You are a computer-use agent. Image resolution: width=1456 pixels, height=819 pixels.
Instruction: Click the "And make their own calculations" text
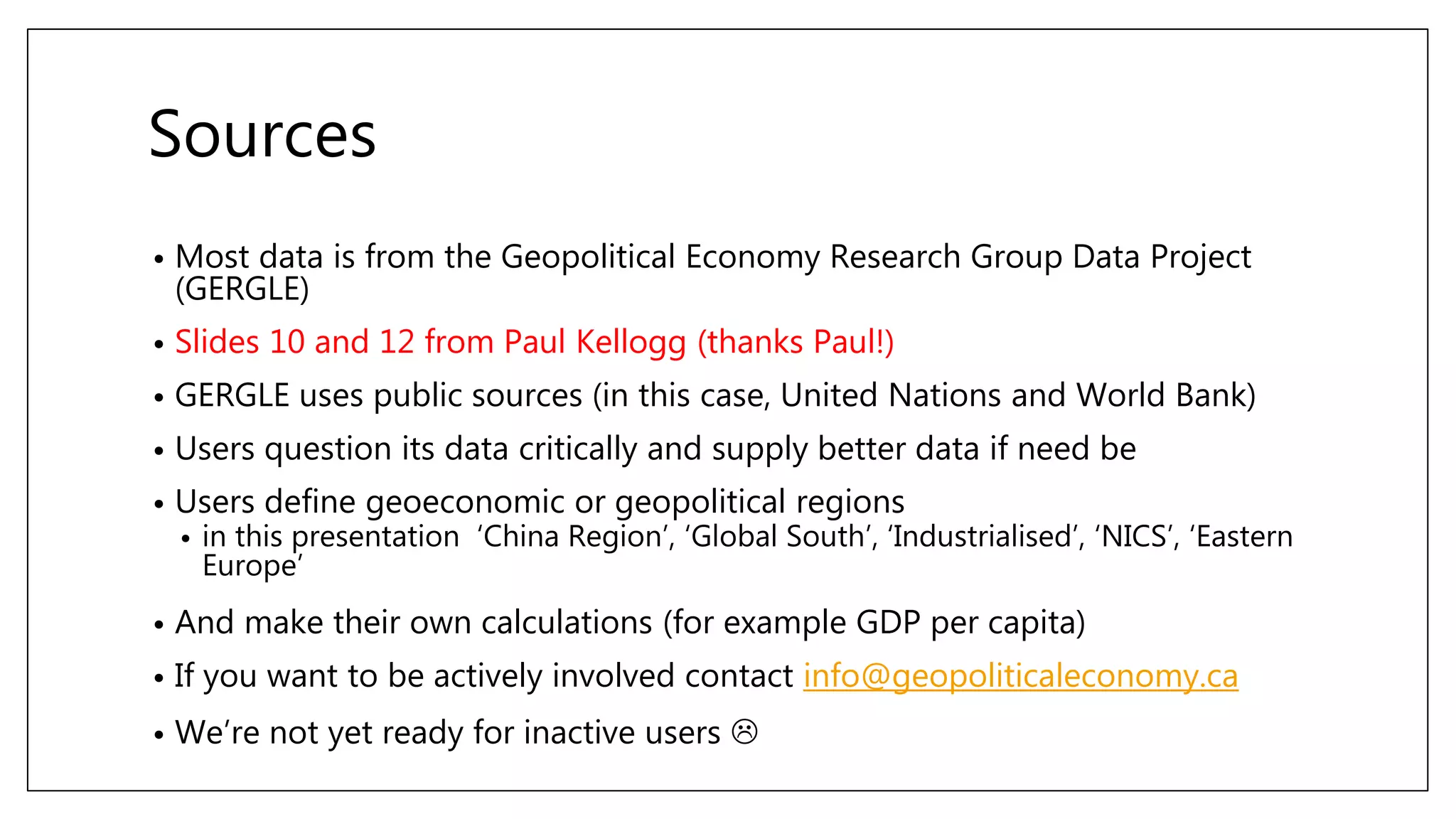tap(413, 623)
